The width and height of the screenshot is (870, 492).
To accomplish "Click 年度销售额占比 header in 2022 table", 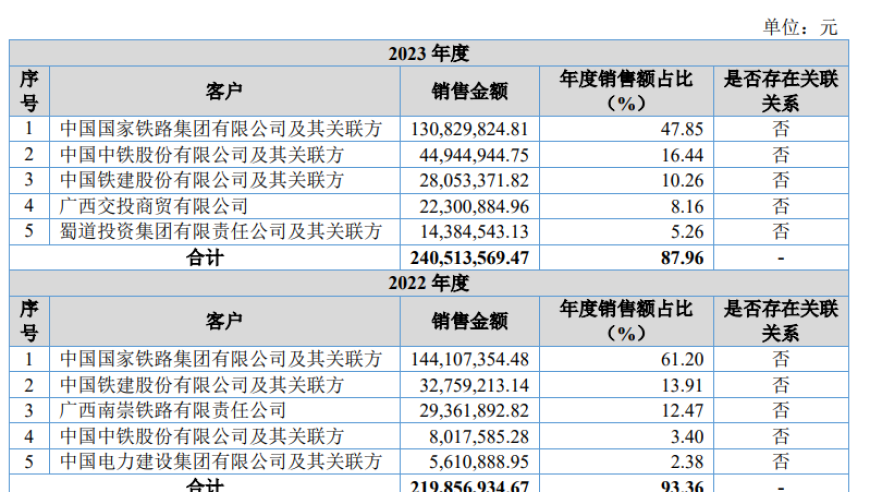I will pos(626,321).
